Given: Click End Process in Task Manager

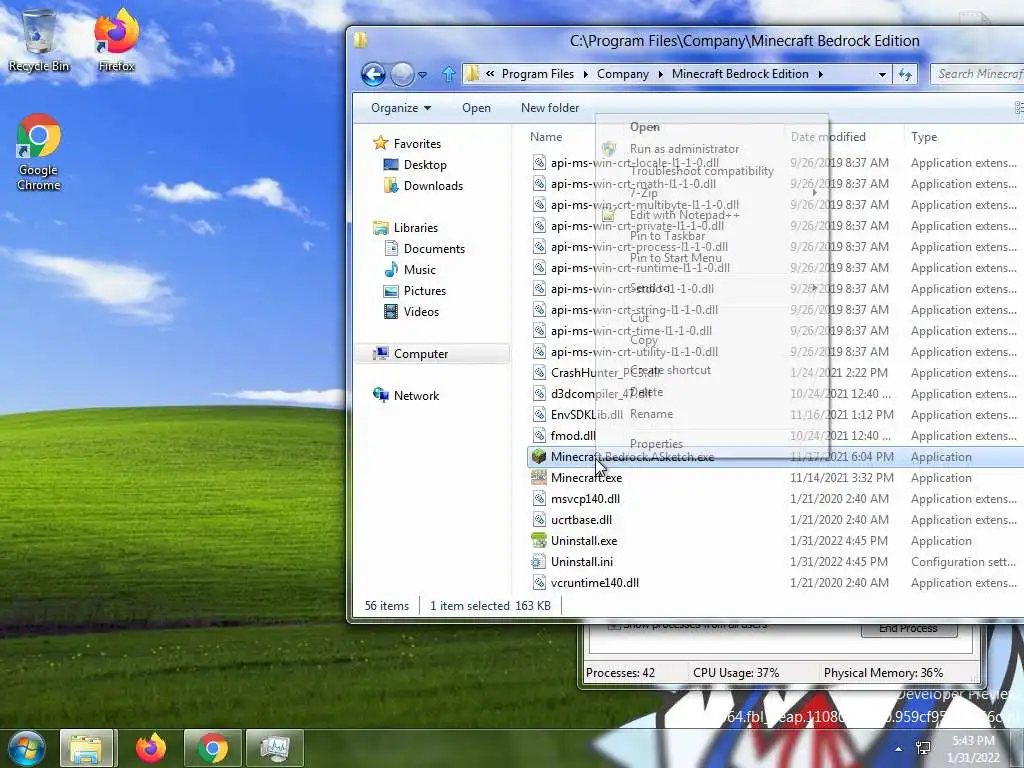Looking at the screenshot, I should [908, 628].
